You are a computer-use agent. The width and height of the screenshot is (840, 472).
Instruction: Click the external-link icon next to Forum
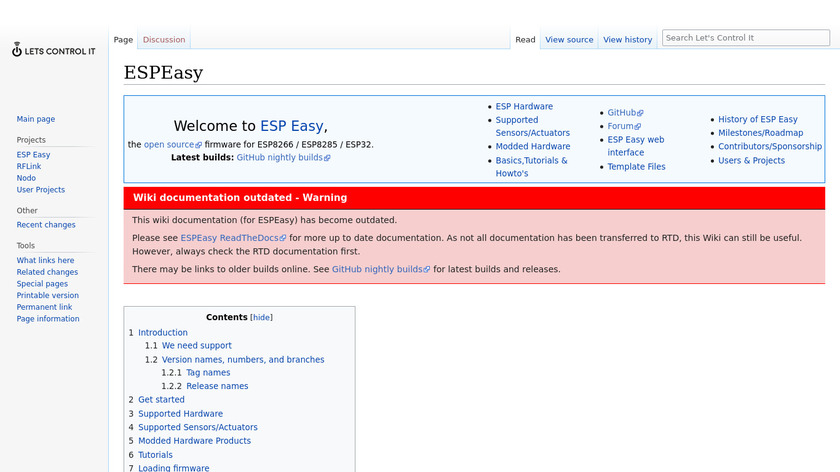638,126
